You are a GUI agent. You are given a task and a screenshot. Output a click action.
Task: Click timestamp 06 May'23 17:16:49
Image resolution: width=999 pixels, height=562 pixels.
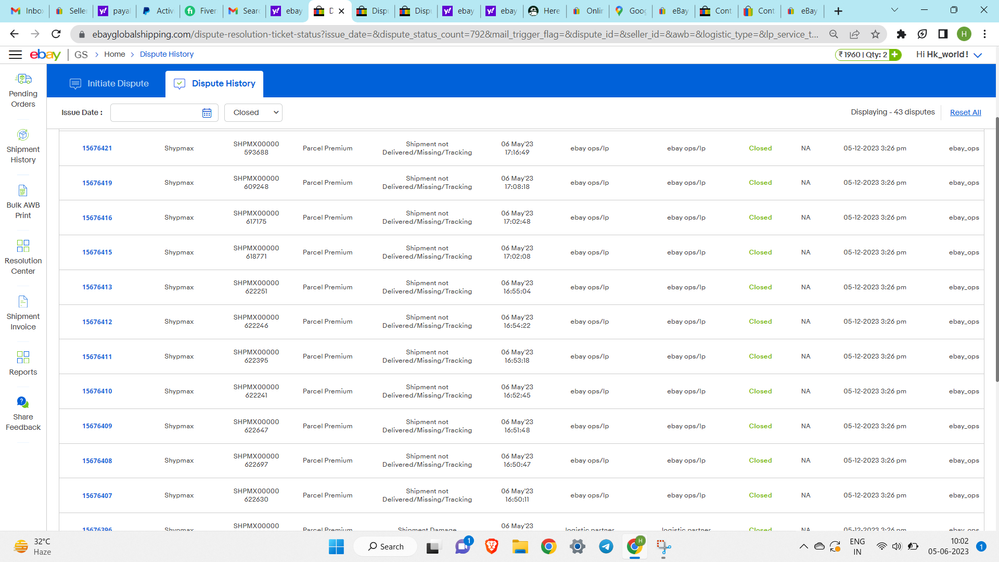pos(517,148)
